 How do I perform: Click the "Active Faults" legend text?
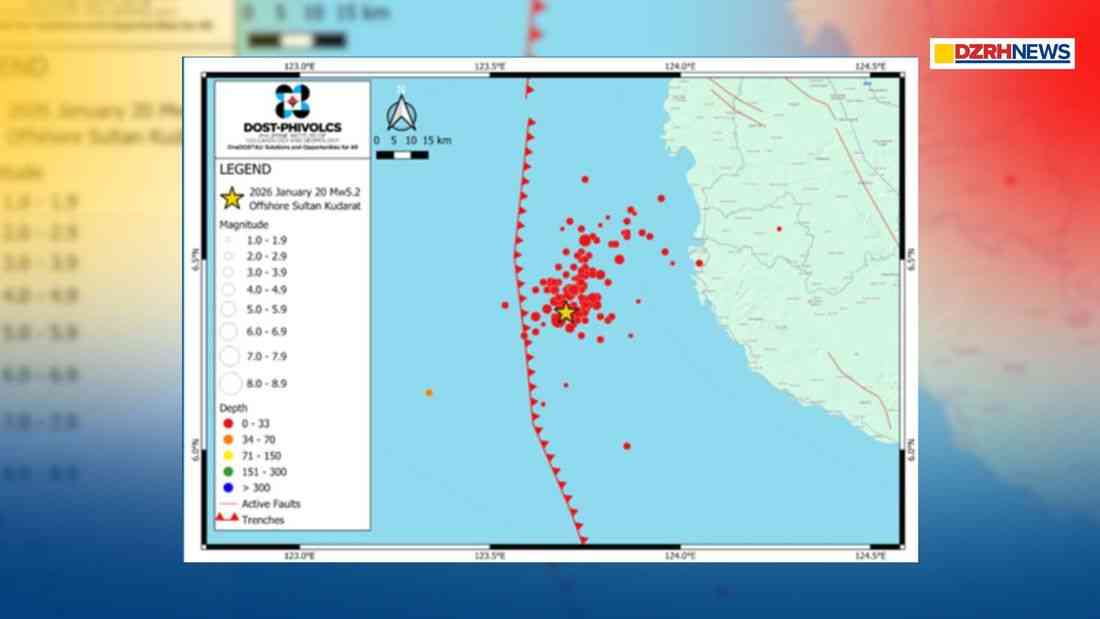271,504
